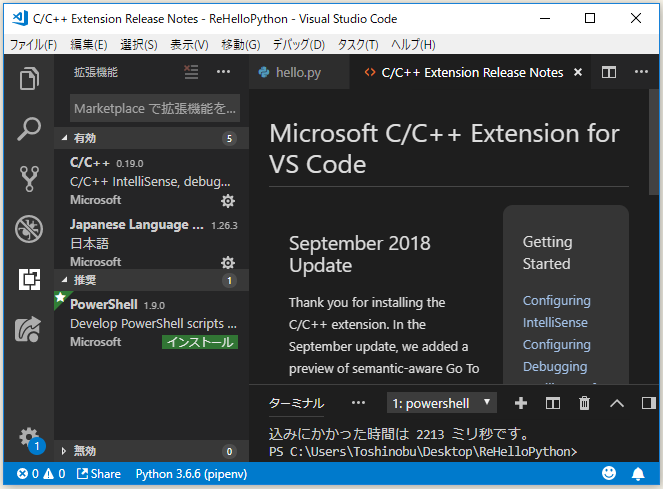Close the C/C++ Extension Release Notes tab

click(578, 72)
